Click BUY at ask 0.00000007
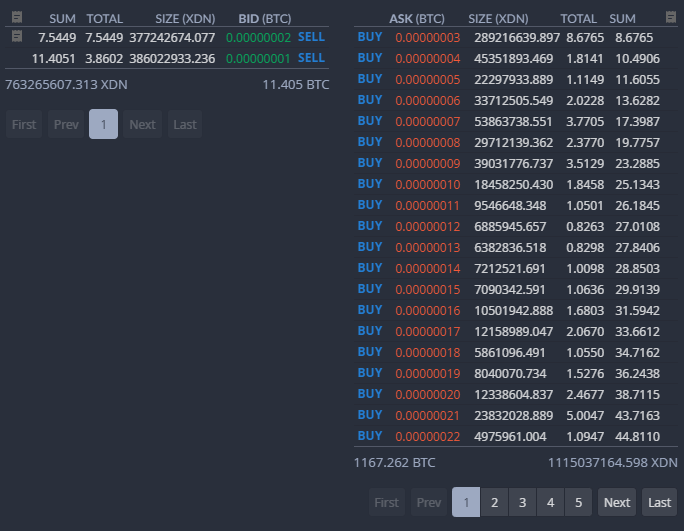Viewport: 684px width, 531px height. tap(370, 121)
